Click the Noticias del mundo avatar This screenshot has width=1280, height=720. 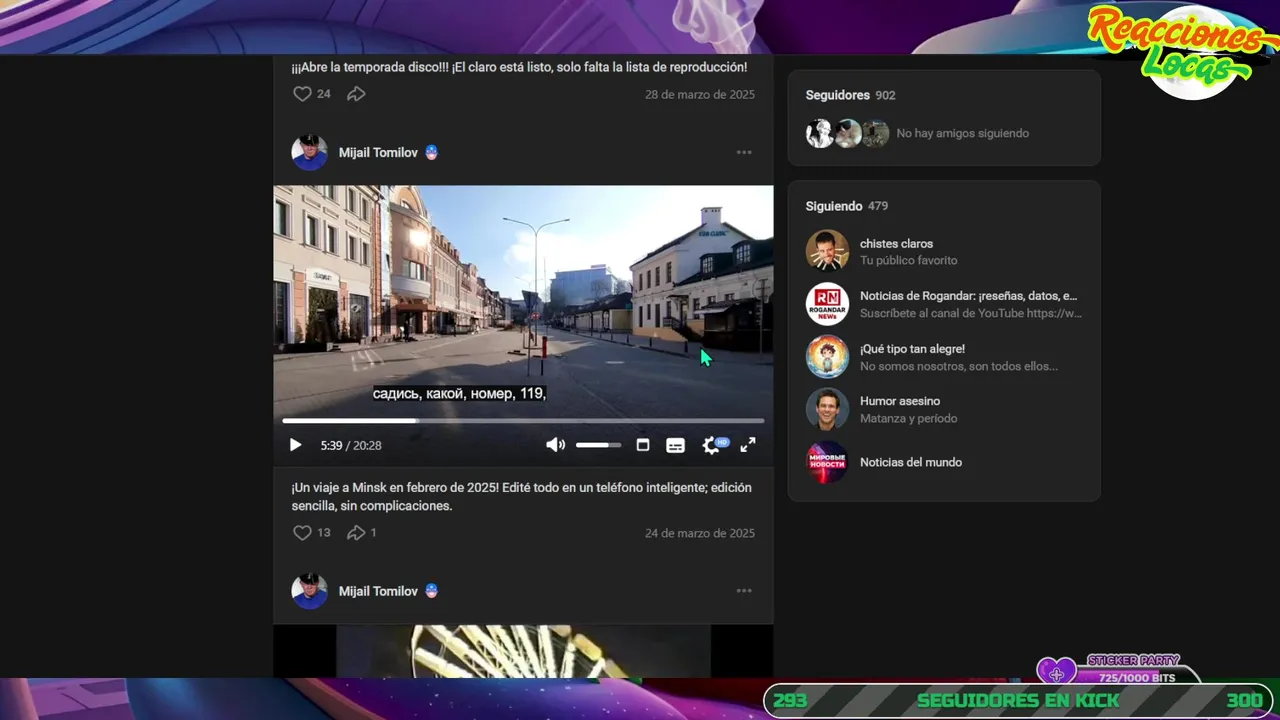click(x=827, y=462)
